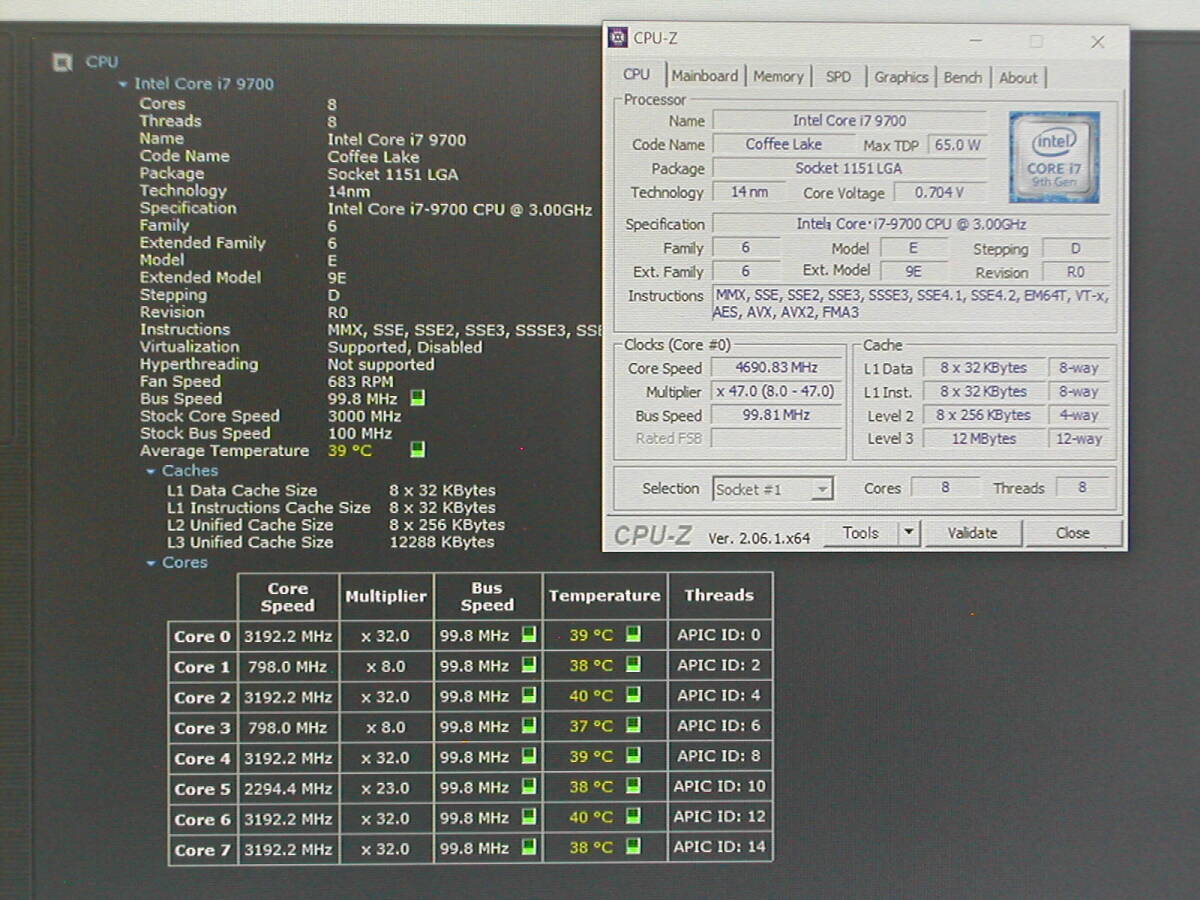Close the CPU-Z window with X
The height and width of the screenshot is (900, 1200).
1097,42
